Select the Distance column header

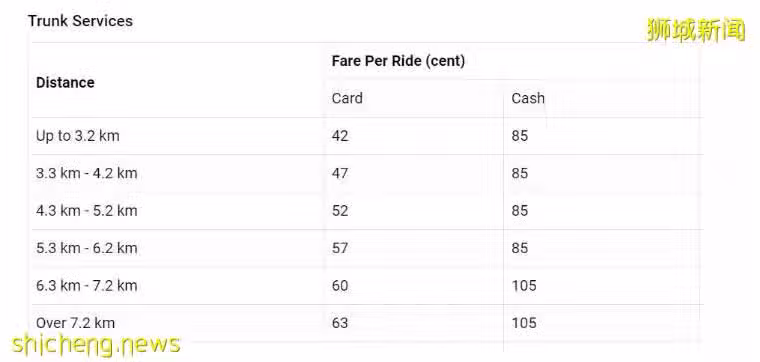pos(65,82)
